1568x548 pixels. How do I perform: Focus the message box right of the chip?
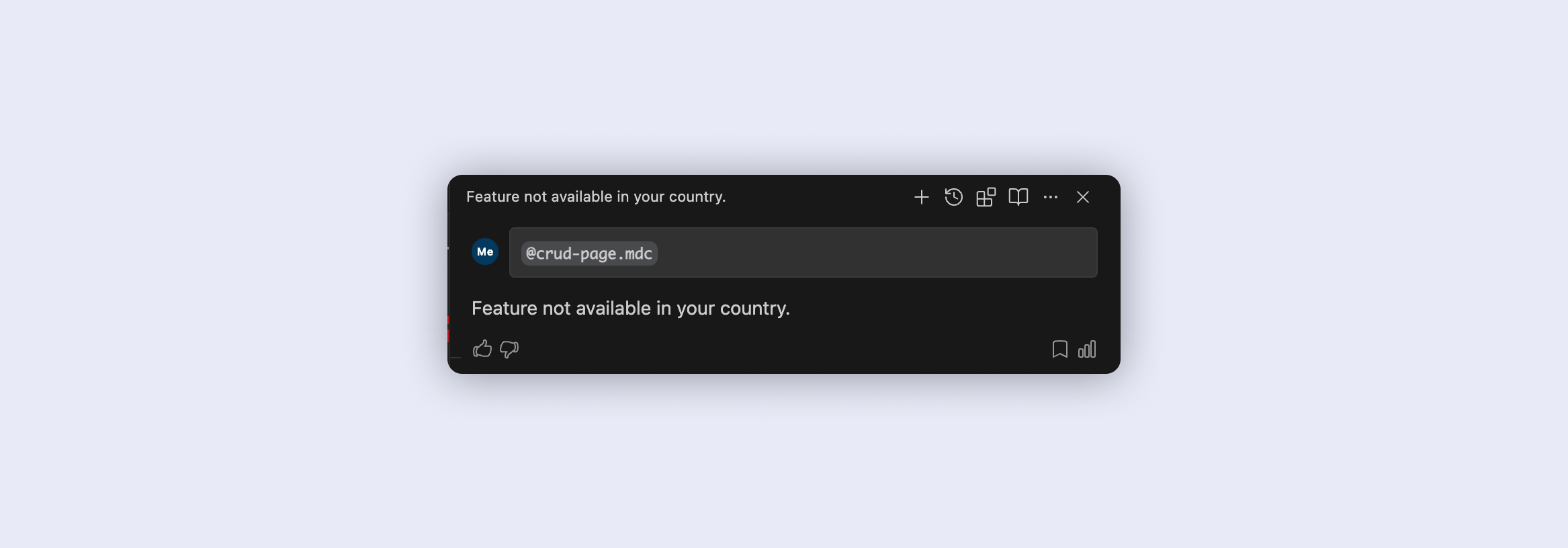pos(873,253)
